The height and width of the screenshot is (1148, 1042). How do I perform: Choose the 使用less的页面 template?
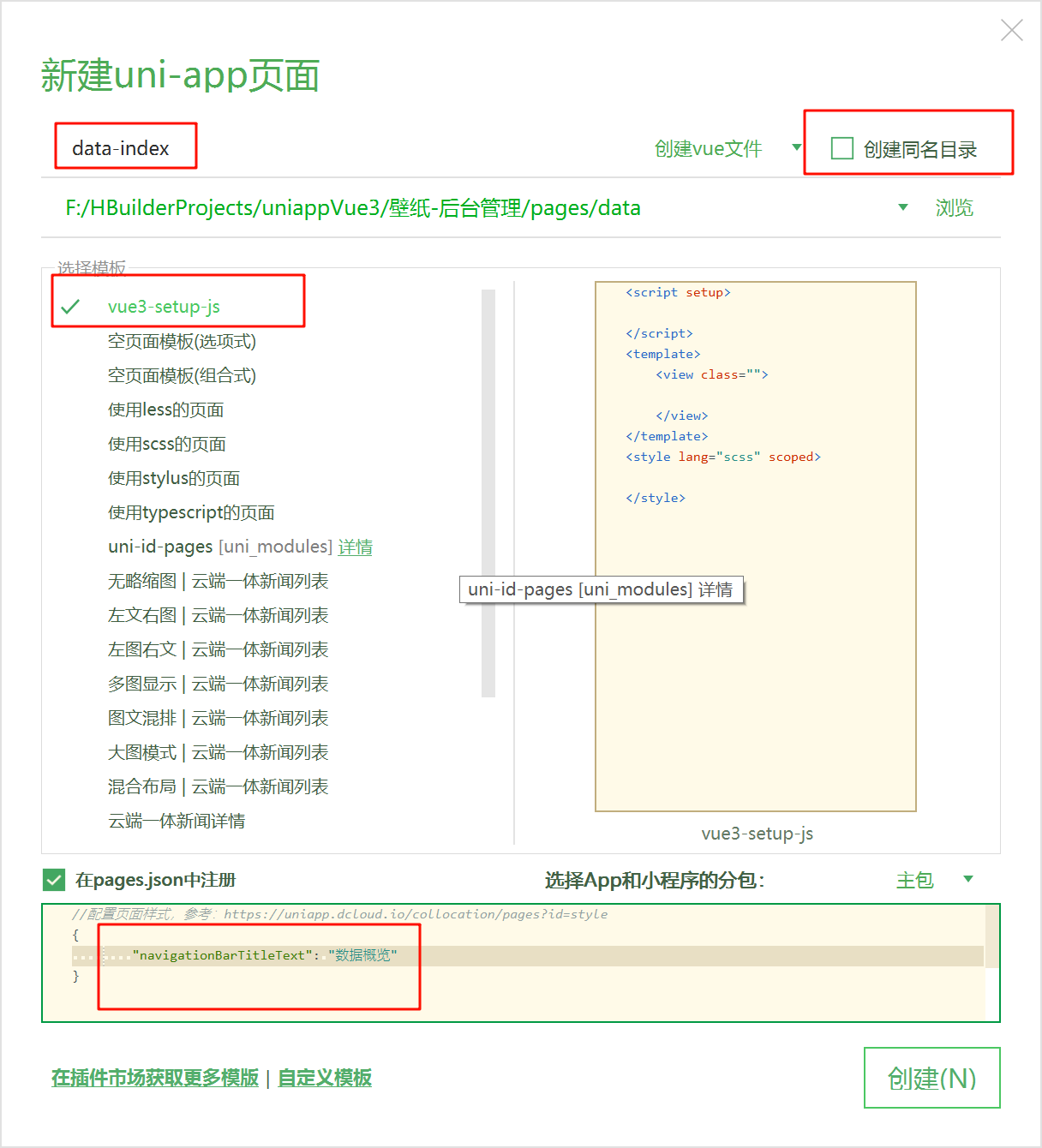click(165, 410)
